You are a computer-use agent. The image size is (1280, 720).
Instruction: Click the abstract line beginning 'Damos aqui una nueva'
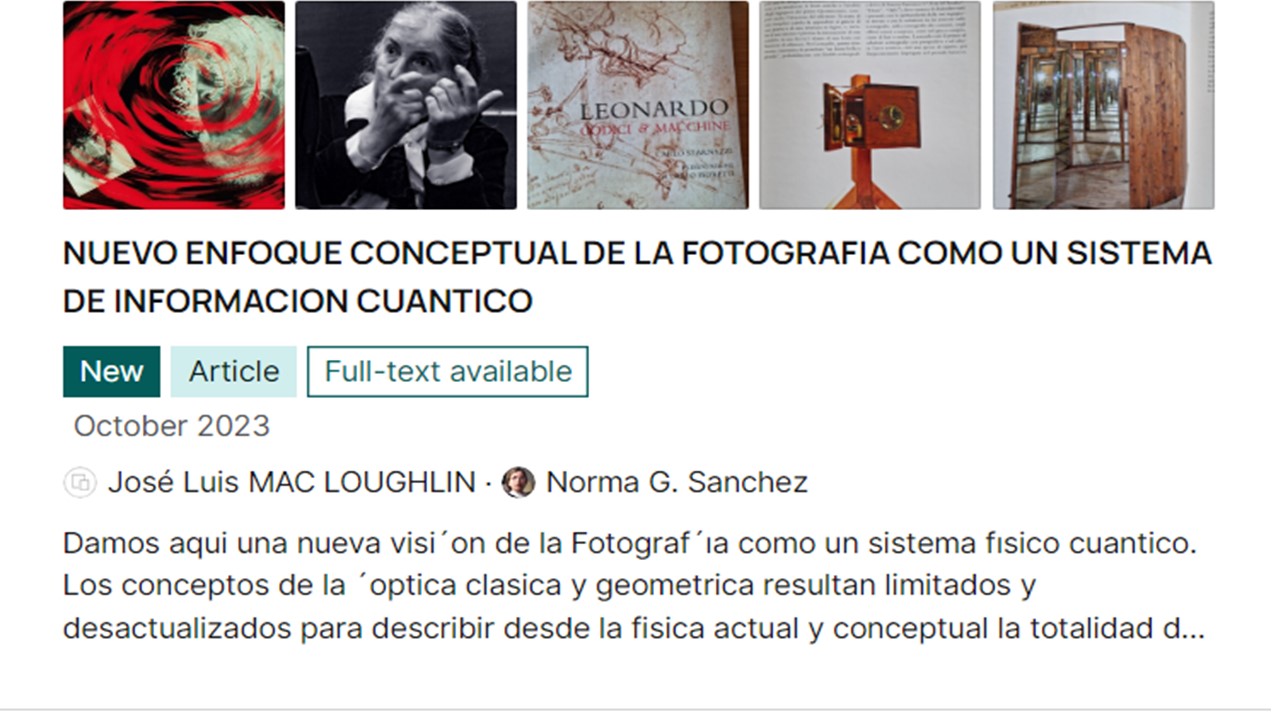click(630, 544)
